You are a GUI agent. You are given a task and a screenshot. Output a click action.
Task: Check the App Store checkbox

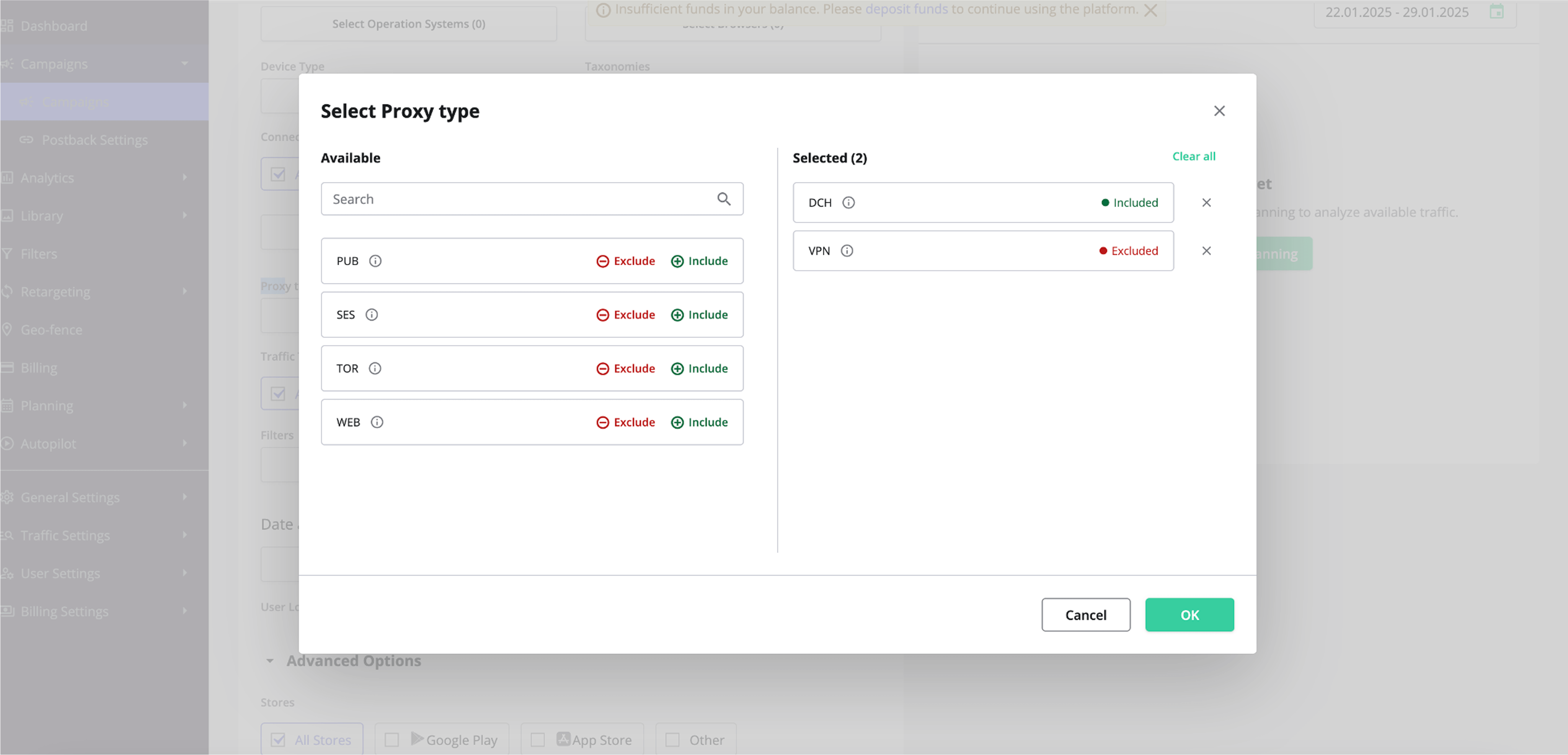[538, 740]
